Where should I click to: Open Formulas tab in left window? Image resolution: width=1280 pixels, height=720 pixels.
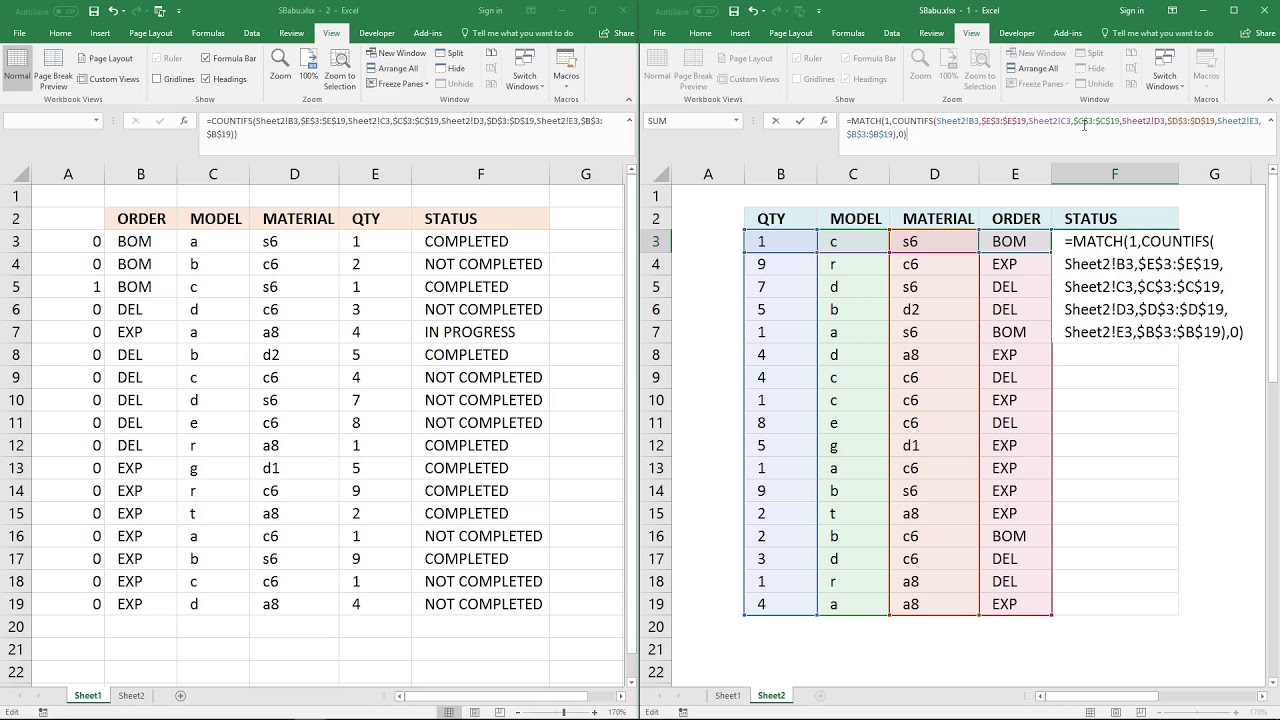click(x=208, y=33)
